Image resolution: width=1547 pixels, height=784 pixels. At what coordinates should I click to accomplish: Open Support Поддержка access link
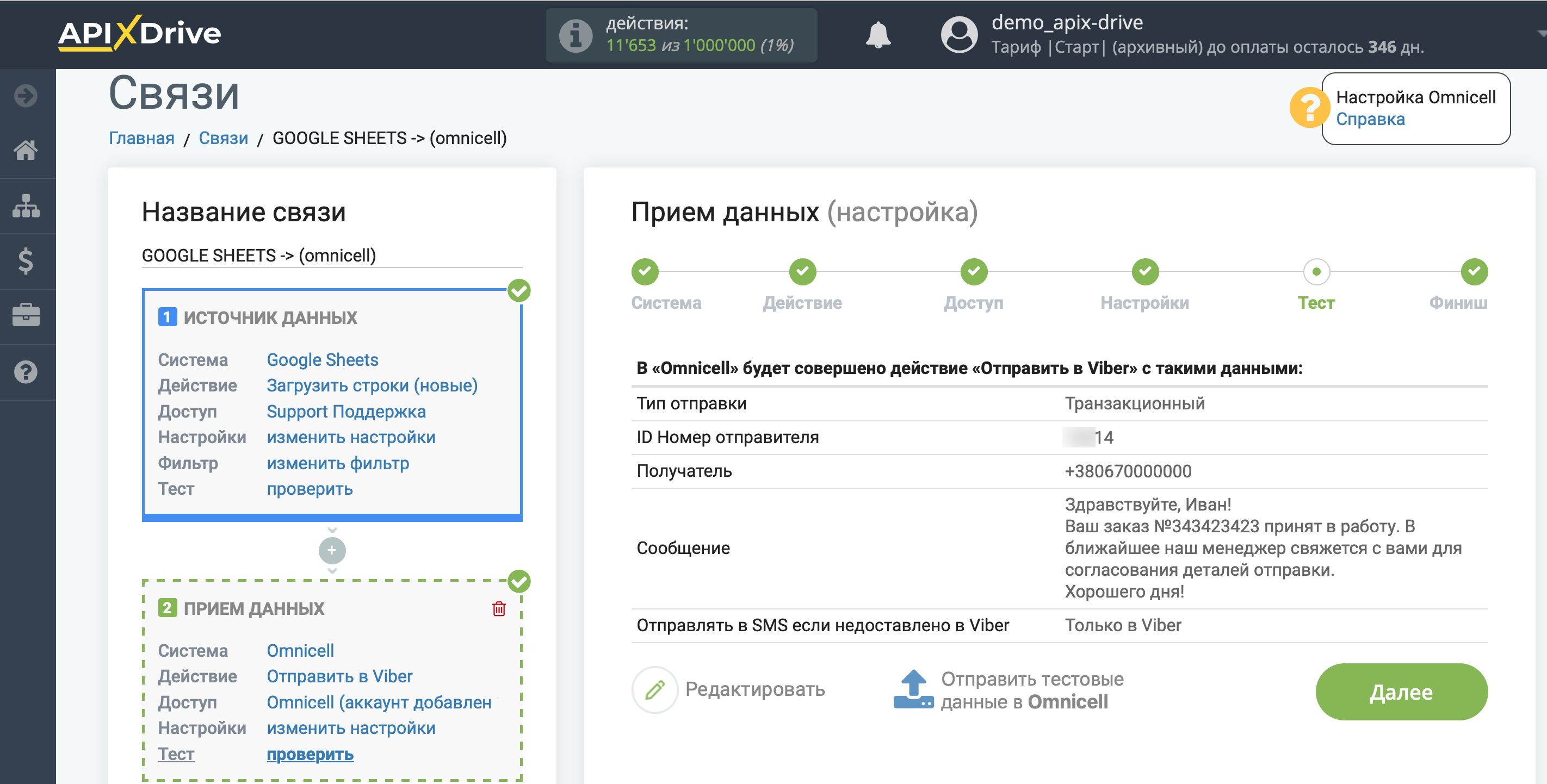(346, 412)
